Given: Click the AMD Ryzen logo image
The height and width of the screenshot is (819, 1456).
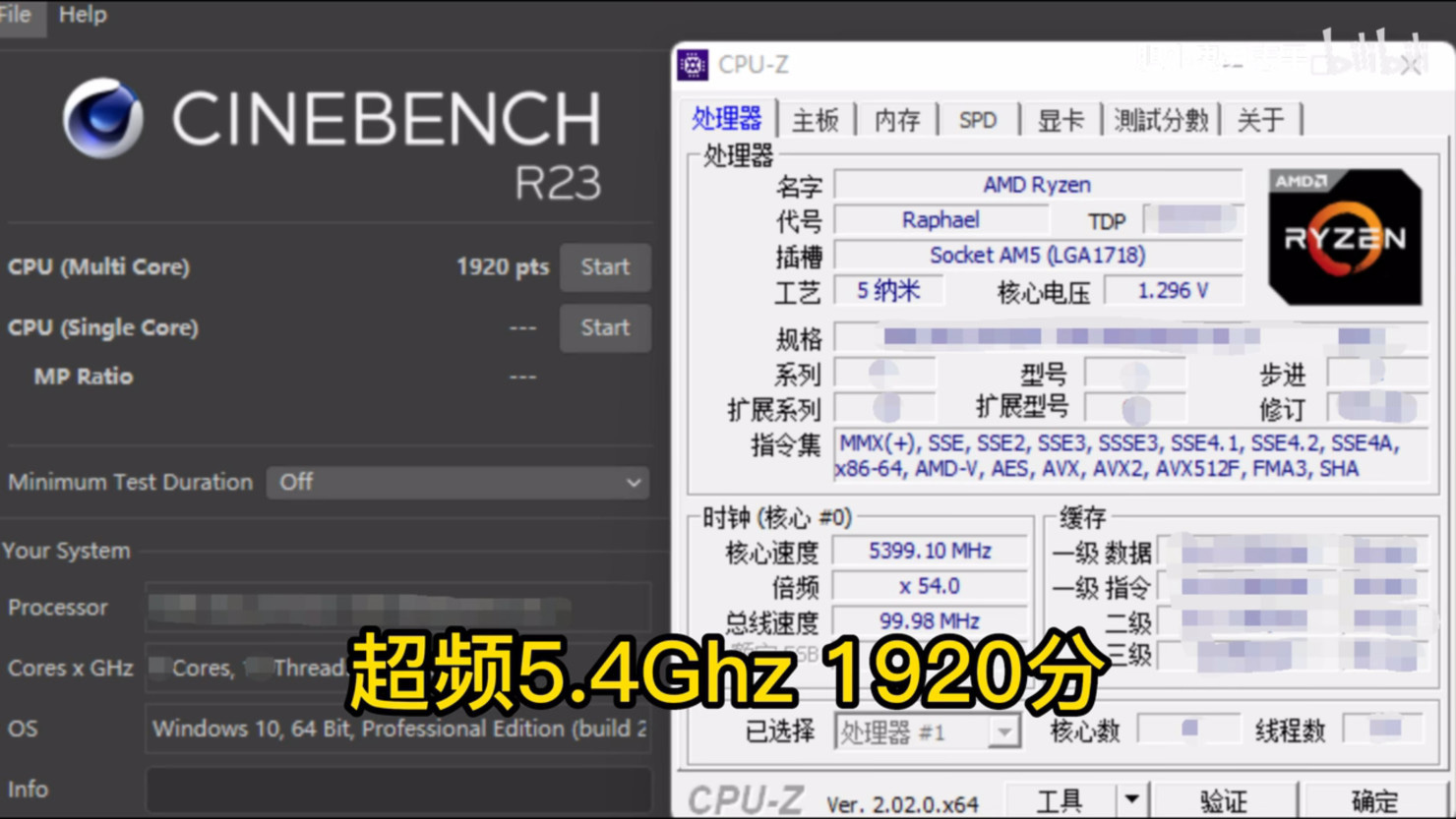Looking at the screenshot, I should pyautogui.click(x=1345, y=237).
